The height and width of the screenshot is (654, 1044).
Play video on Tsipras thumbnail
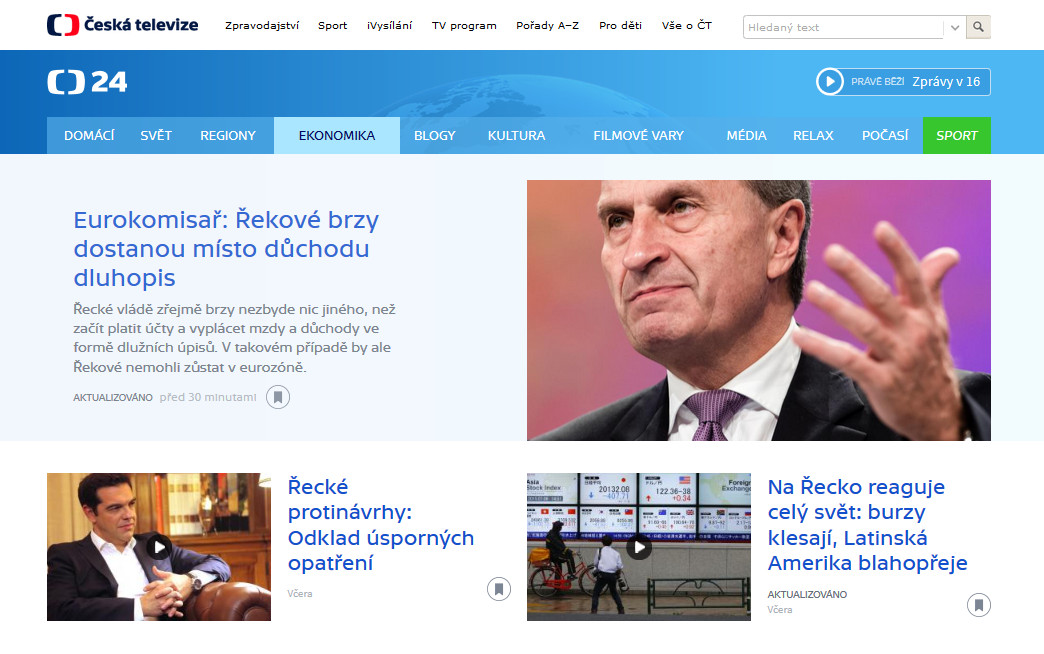click(x=158, y=547)
